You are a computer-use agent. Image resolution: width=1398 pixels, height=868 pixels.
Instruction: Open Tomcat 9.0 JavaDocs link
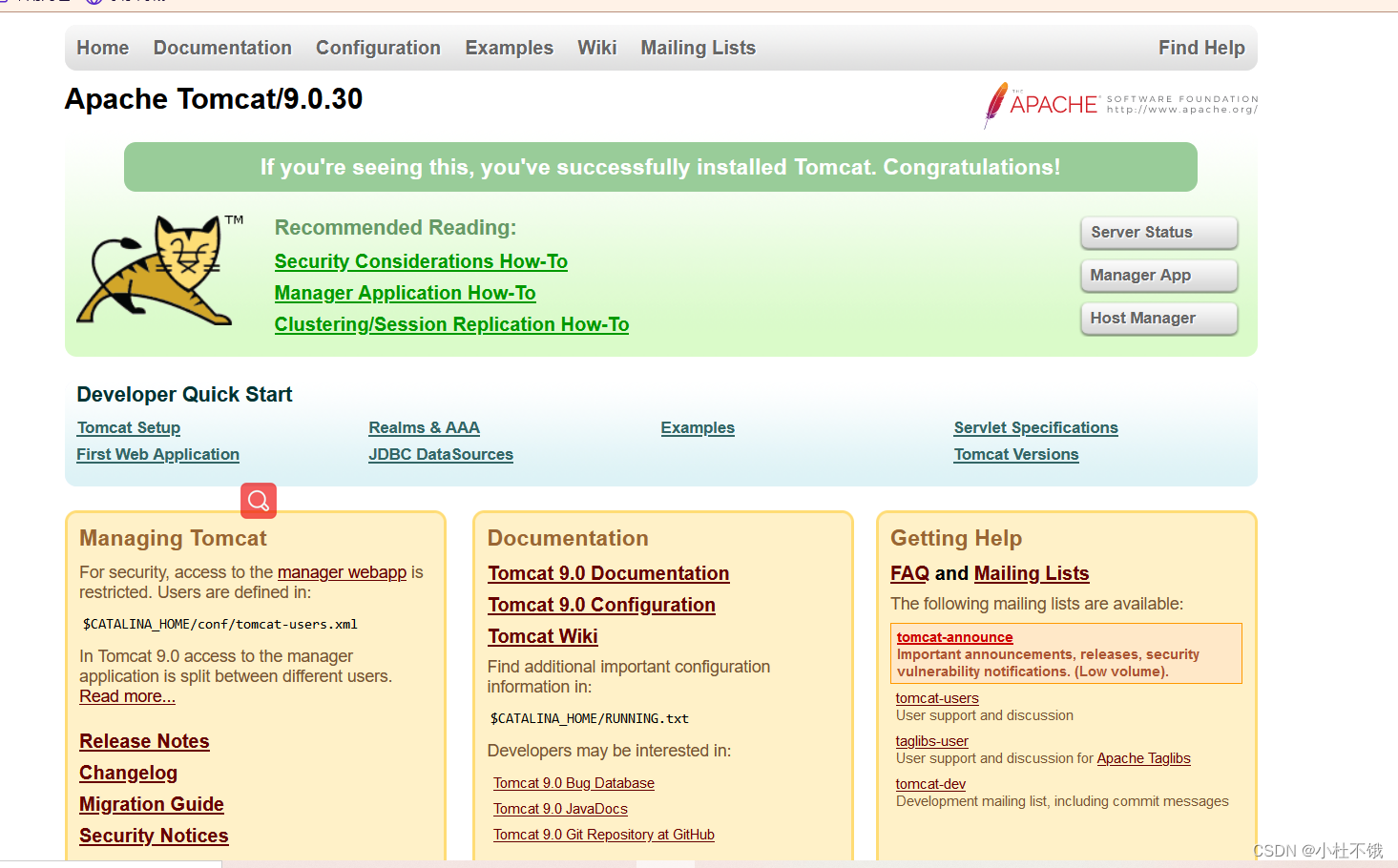pyautogui.click(x=560, y=809)
